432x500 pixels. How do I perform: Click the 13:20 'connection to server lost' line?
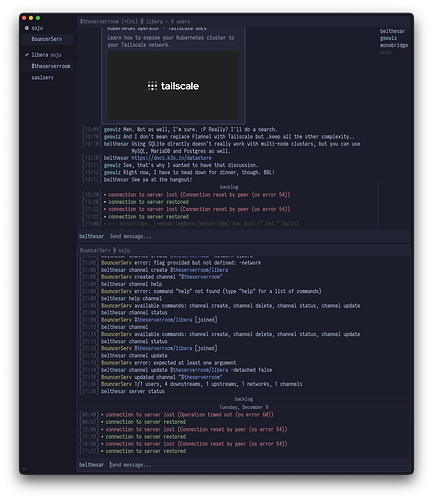pyautogui.click(x=199, y=195)
